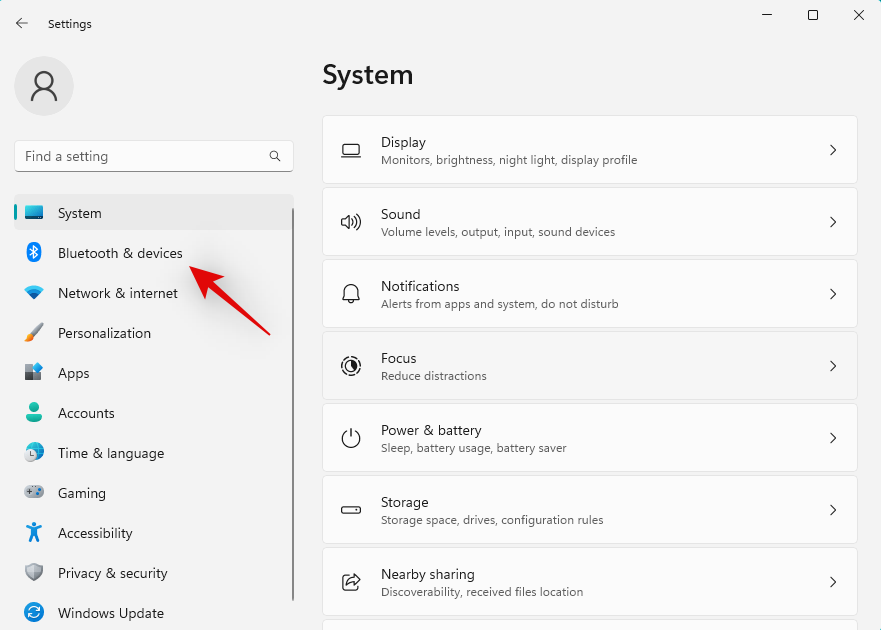Click the Storage drive icon
The image size is (881, 630).
[351, 510]
